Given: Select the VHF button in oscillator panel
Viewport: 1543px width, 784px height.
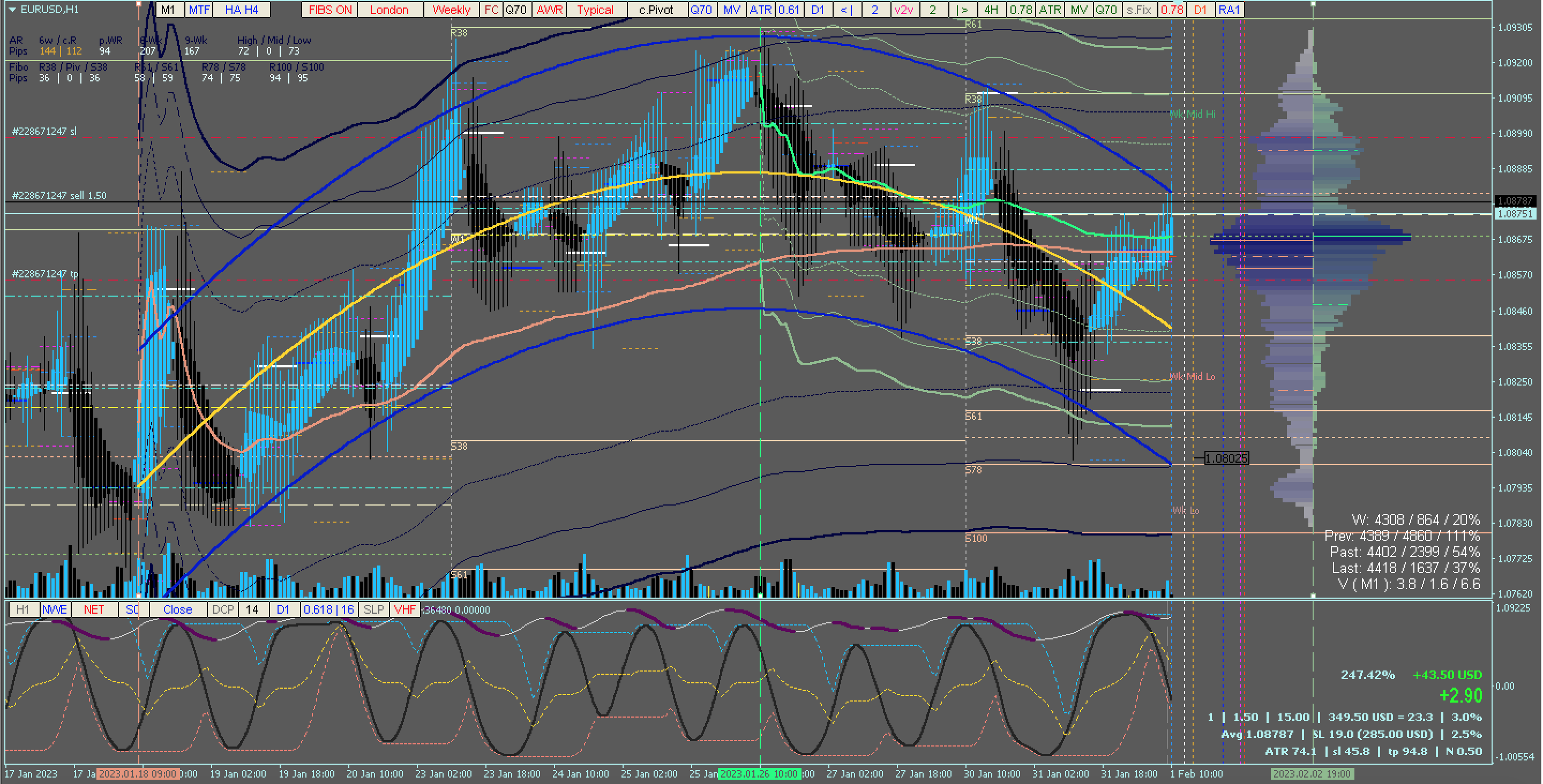Looking at the screenshot, I should pos(405,609).
